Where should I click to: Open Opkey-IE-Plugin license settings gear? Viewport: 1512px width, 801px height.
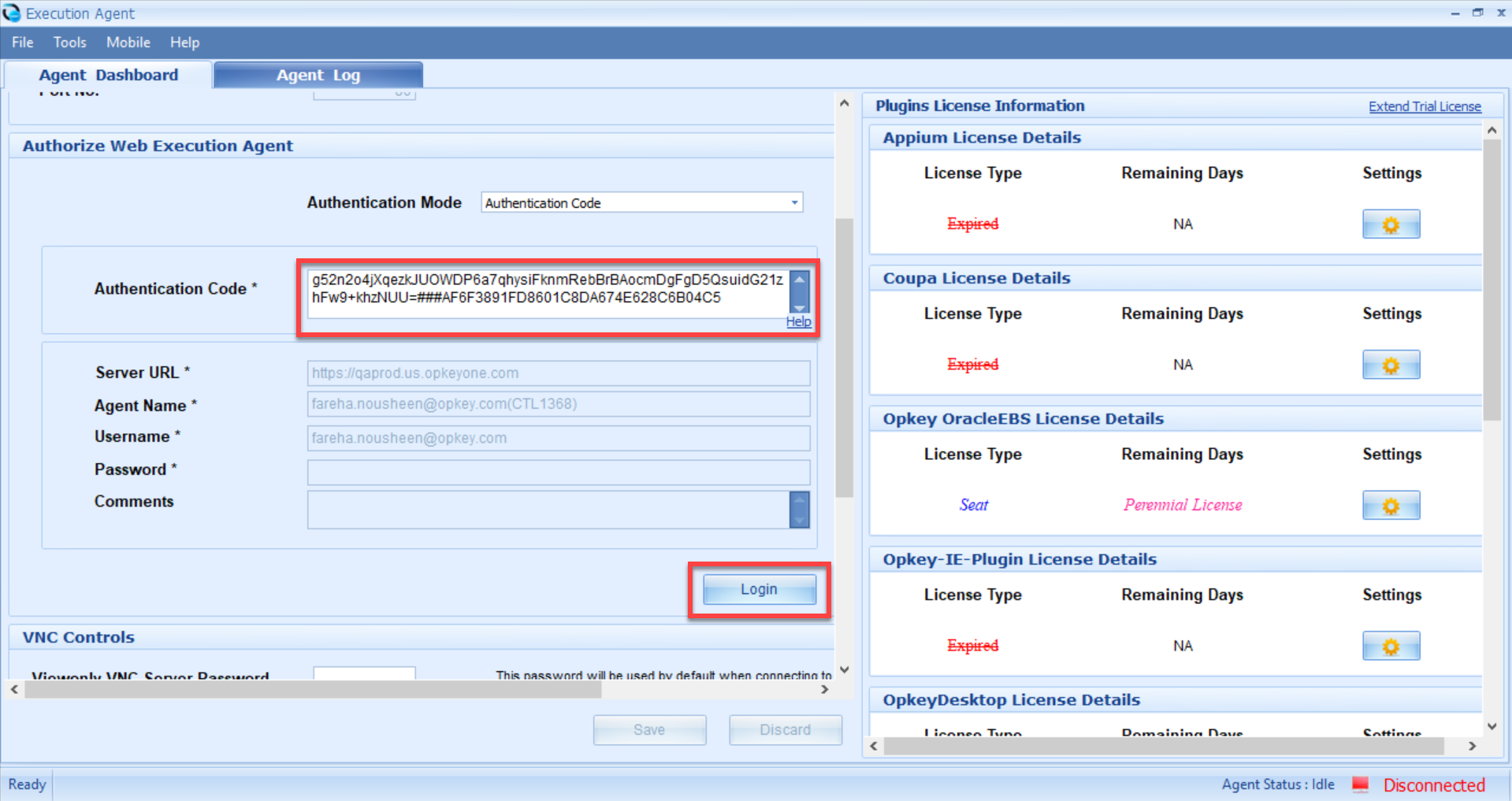1391,646
